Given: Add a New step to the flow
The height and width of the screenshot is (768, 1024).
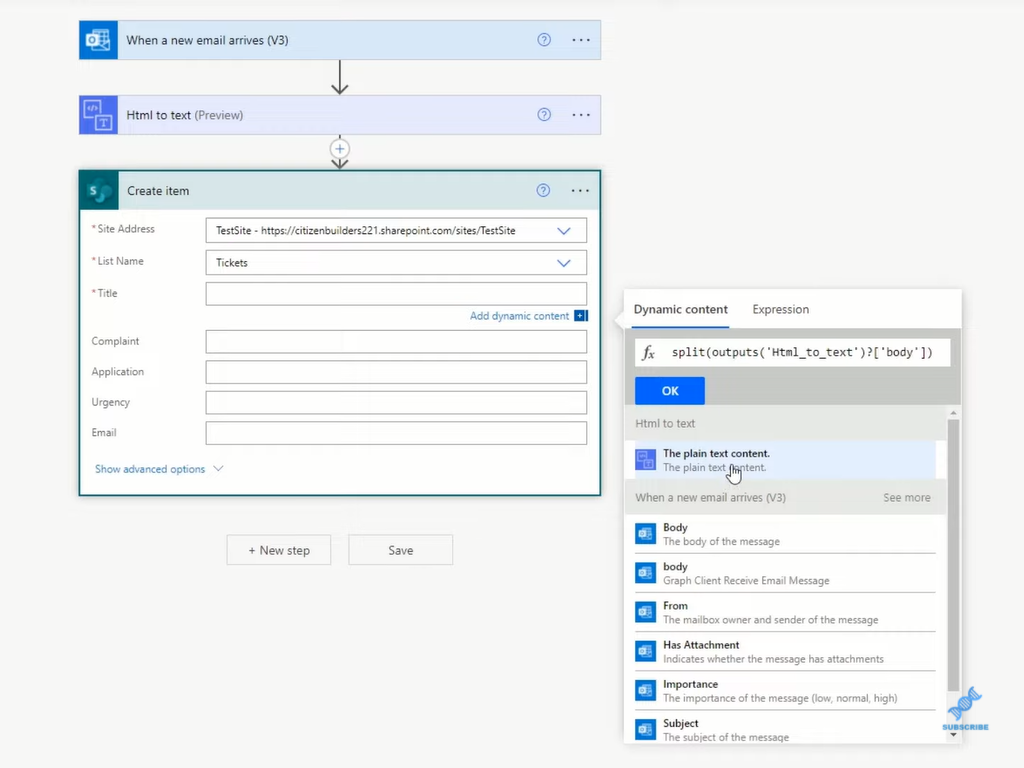Looking at the screenshot, I should coord(279,550).
